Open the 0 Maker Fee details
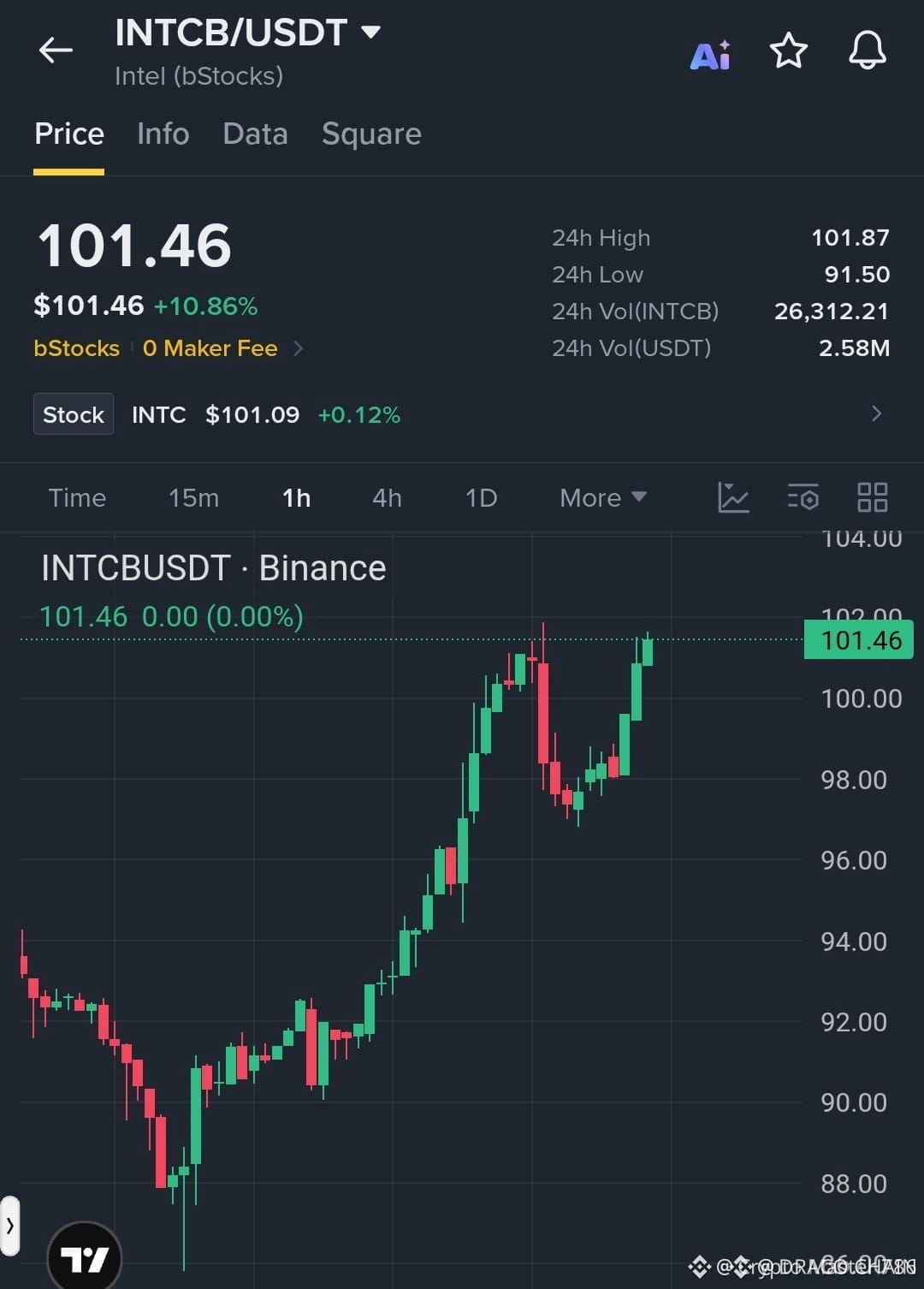Screen dimensions: 924x1289 210,348
